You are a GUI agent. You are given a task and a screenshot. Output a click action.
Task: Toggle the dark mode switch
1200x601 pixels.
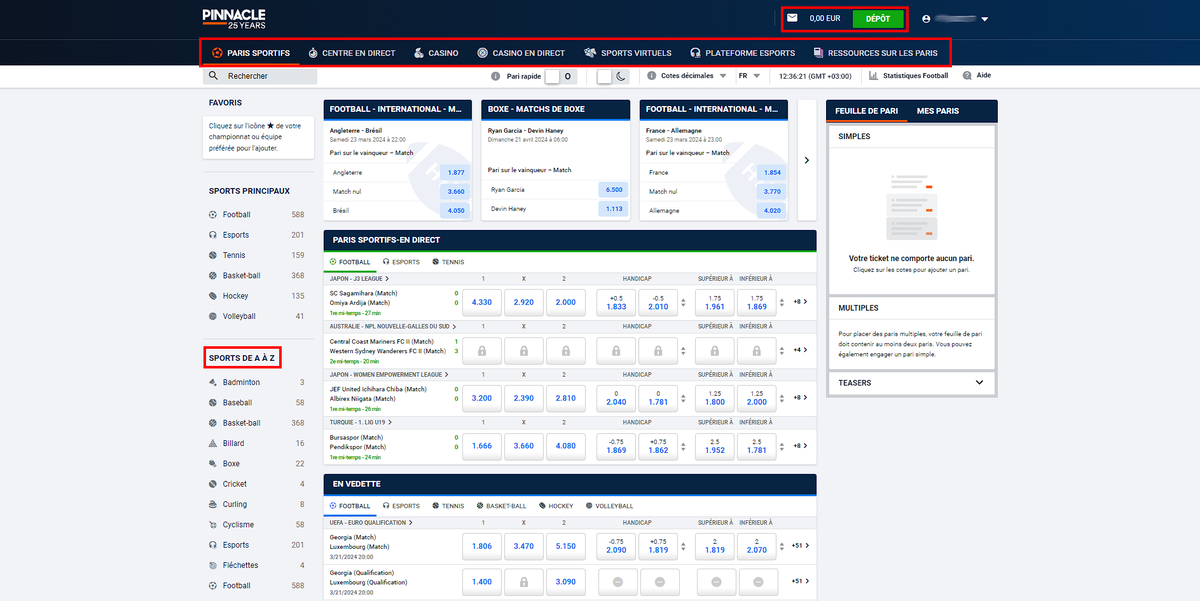click(x=613, y=76)
